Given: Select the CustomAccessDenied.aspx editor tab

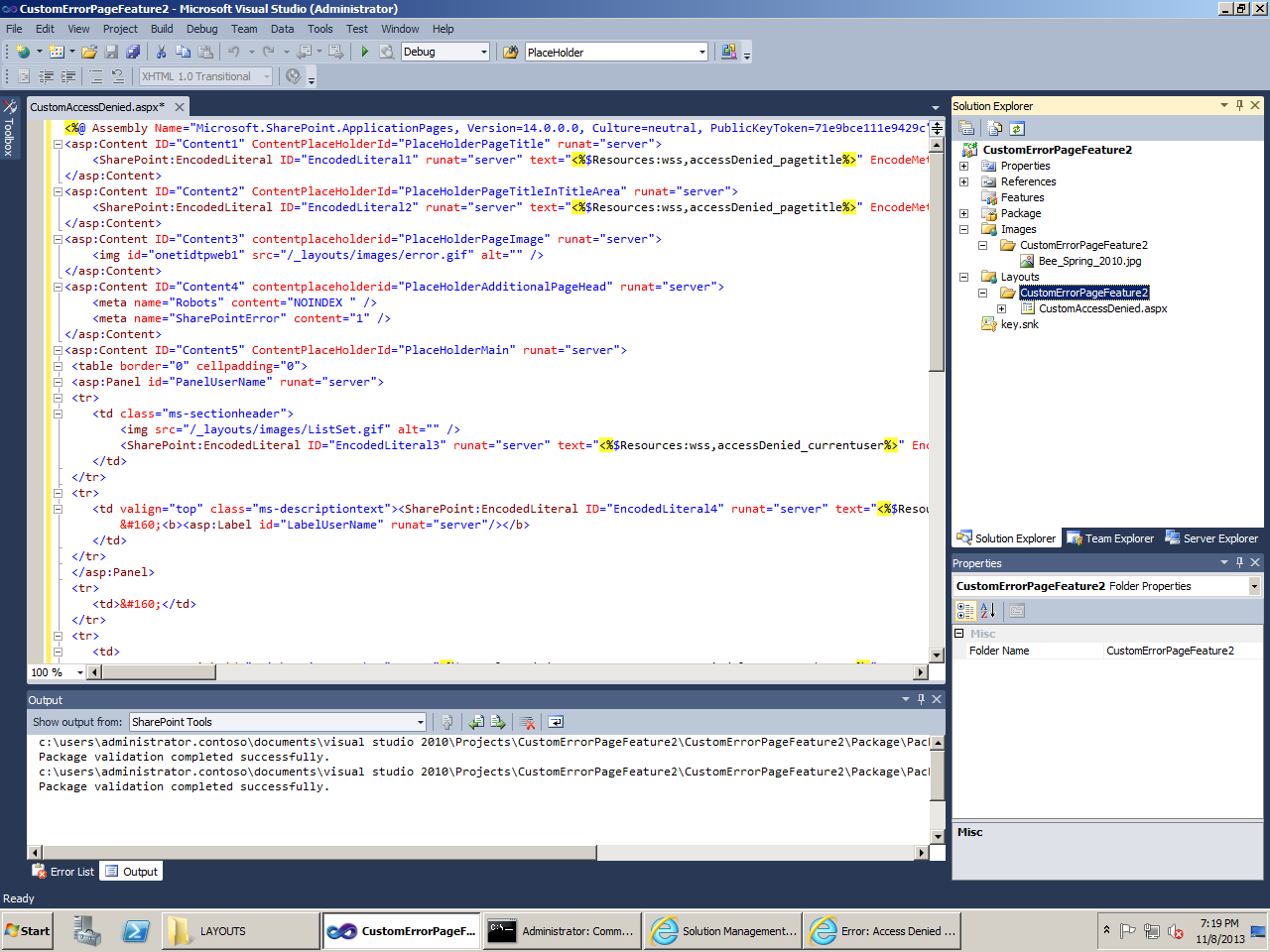Looking at the screenshot, I should [97, 107].
